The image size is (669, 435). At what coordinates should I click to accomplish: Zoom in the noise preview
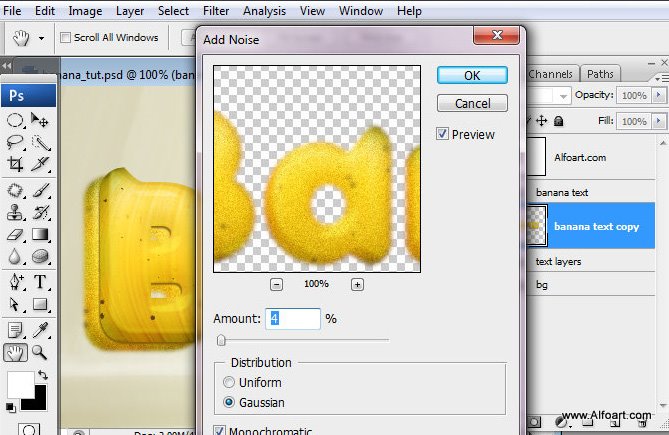(x=358, y=284)
